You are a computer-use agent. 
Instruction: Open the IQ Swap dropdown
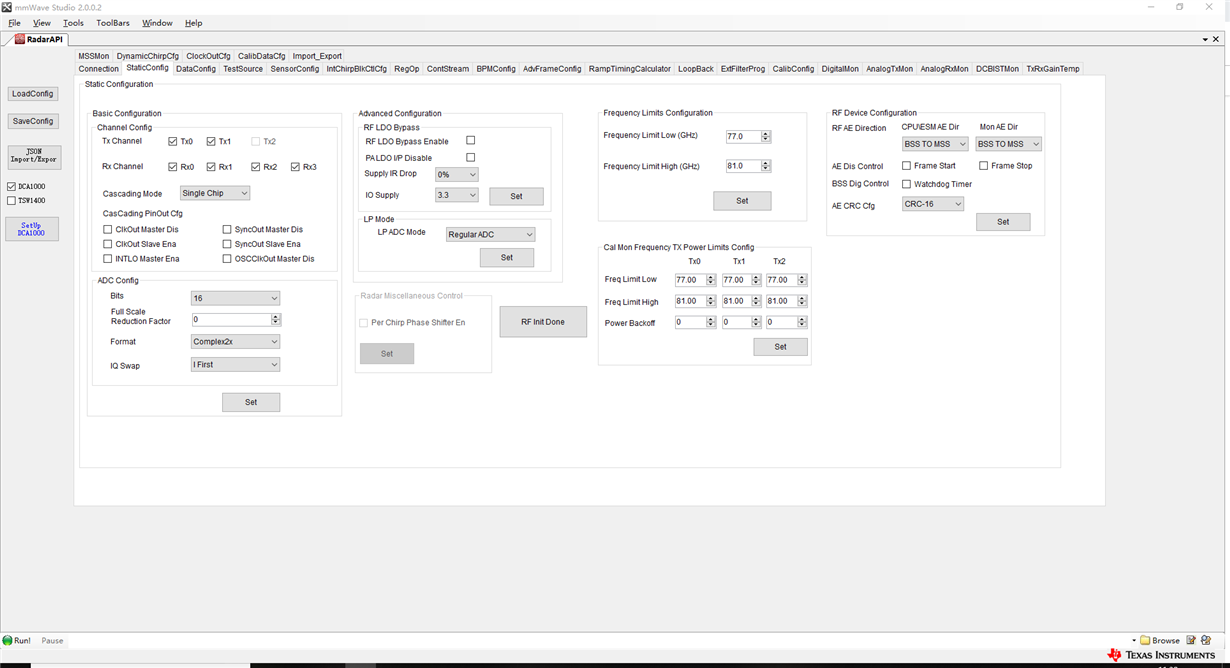235,365
